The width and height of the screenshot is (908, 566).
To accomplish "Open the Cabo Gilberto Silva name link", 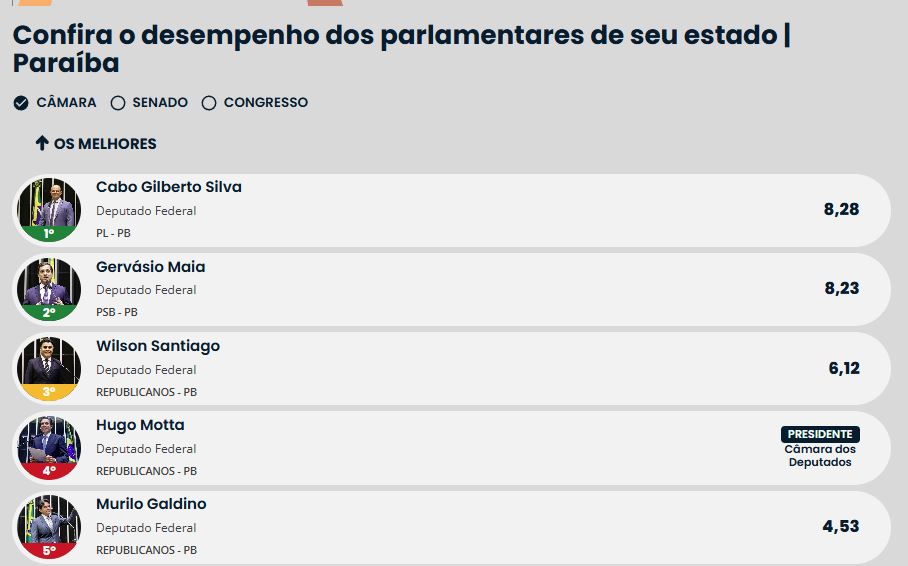I will coord(169,187).
